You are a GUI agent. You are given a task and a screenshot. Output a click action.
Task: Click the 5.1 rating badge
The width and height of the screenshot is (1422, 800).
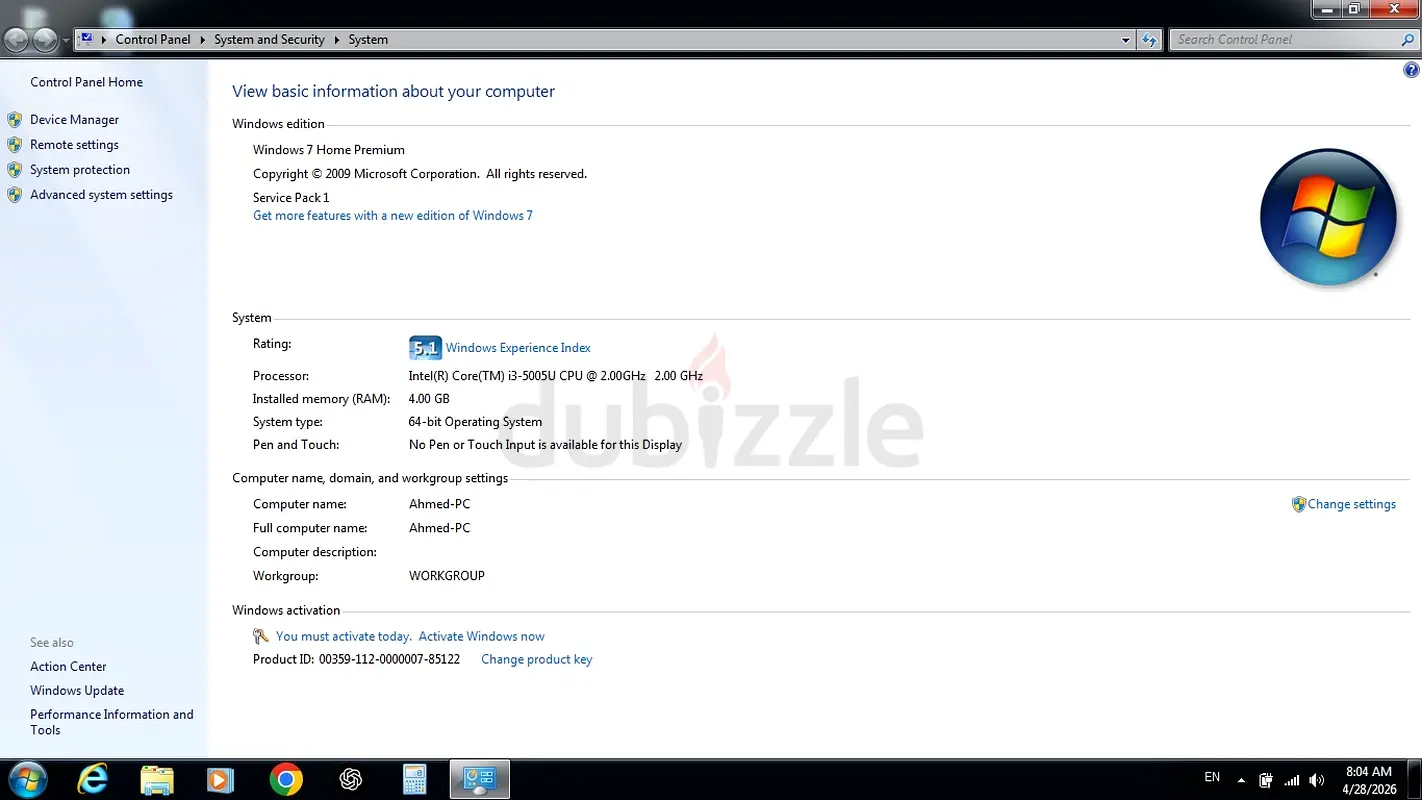(425, 348)
